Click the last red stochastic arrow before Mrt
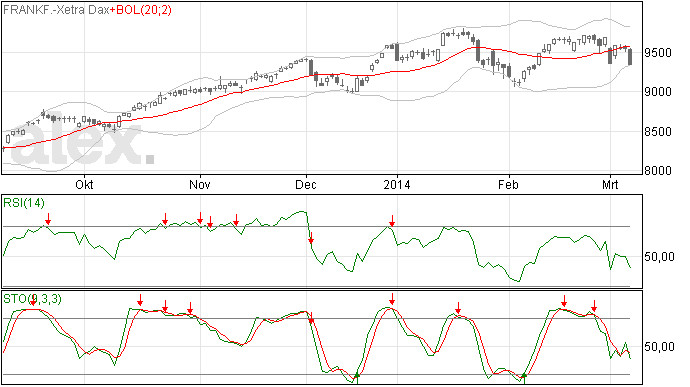690x387 pixels. 594,306
